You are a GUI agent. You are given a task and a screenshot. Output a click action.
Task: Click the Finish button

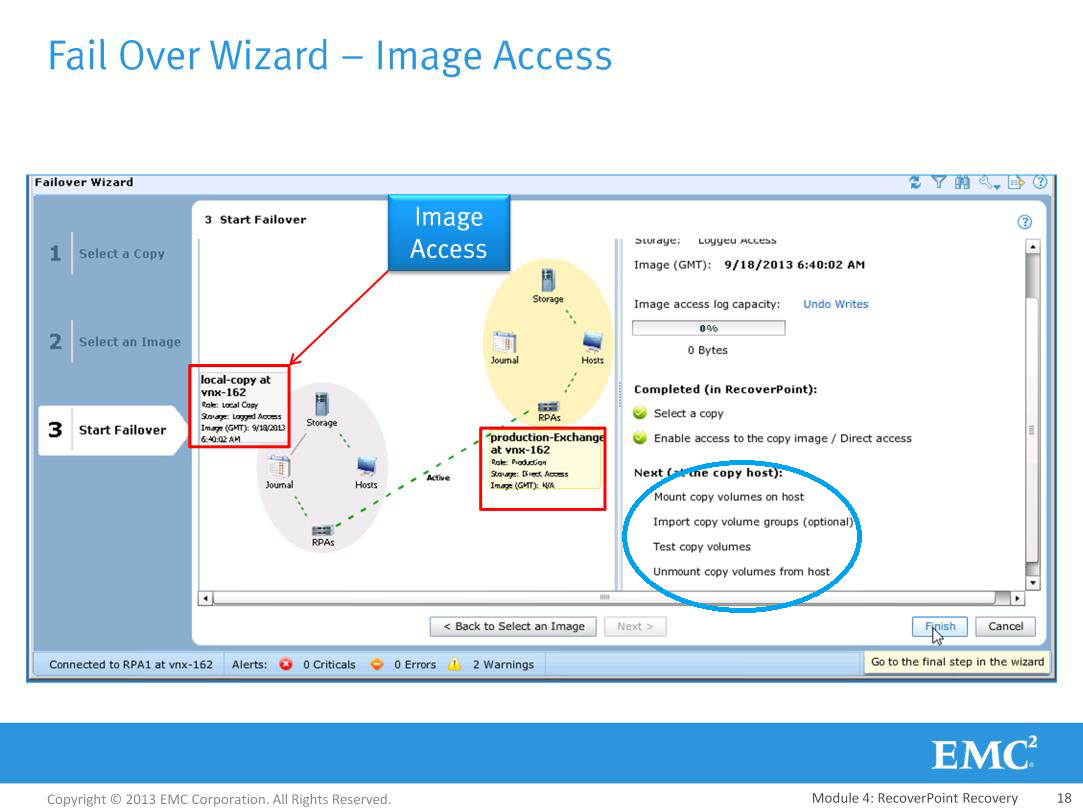tap(939, 626)
